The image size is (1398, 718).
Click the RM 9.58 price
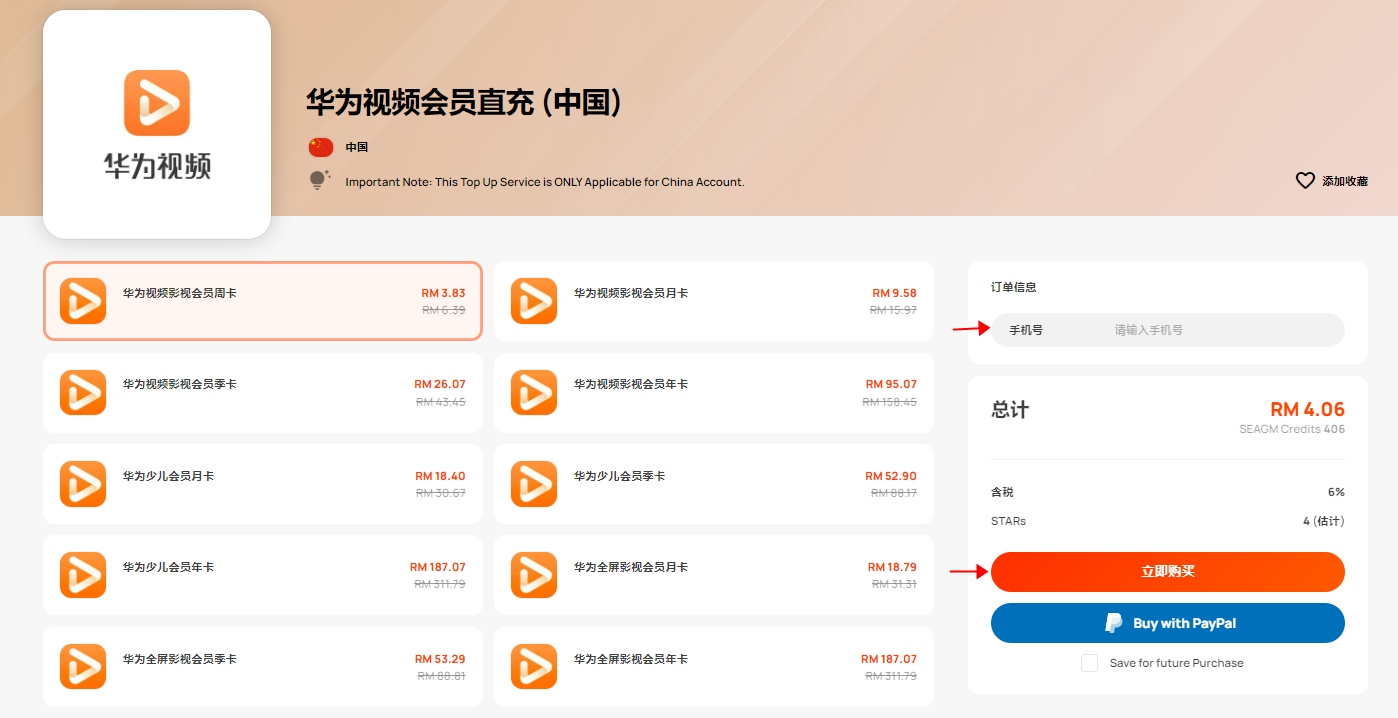point(894,293)
